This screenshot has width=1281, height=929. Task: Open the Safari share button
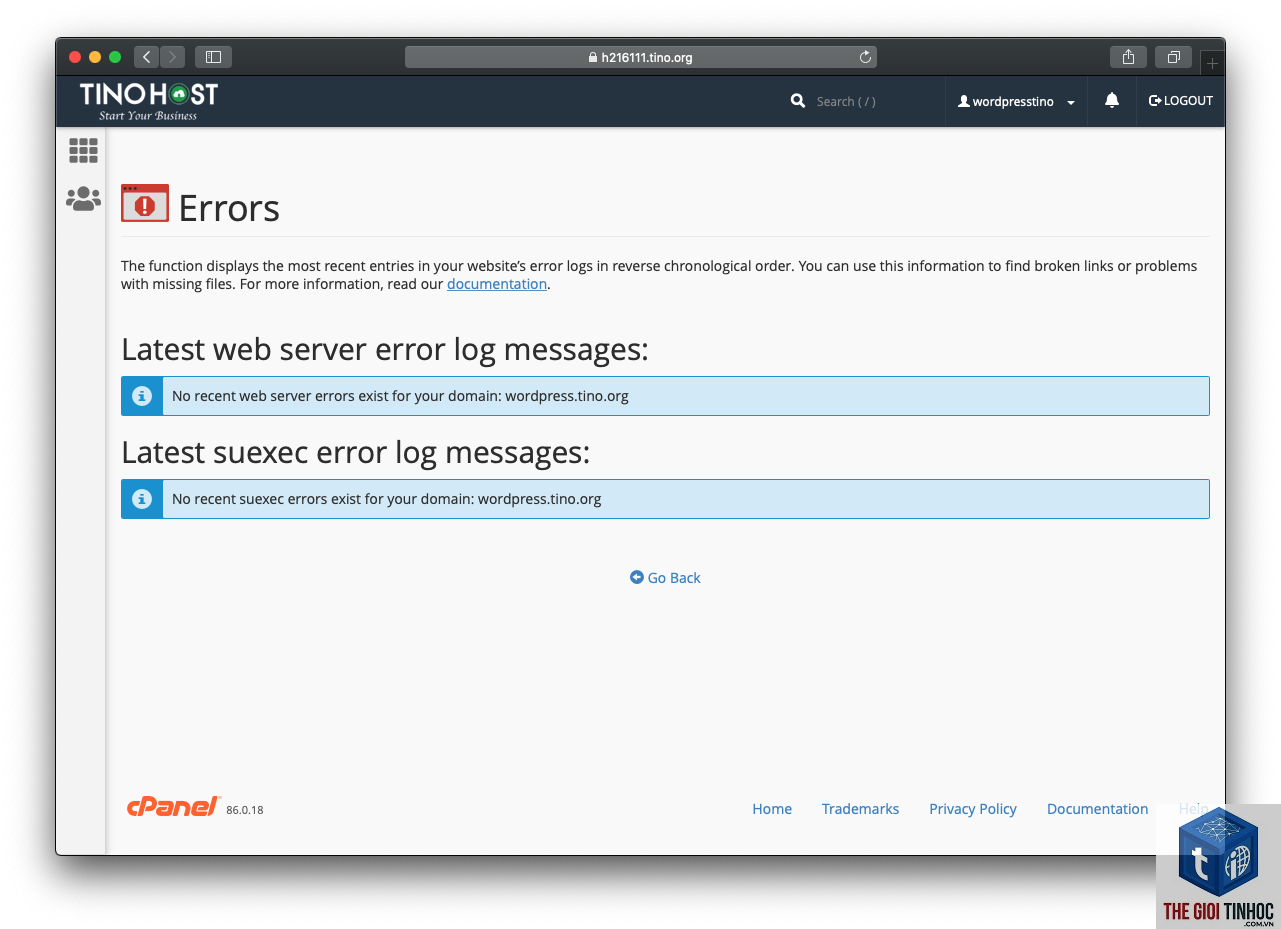pyautogui.click(x=1128, y=57)
